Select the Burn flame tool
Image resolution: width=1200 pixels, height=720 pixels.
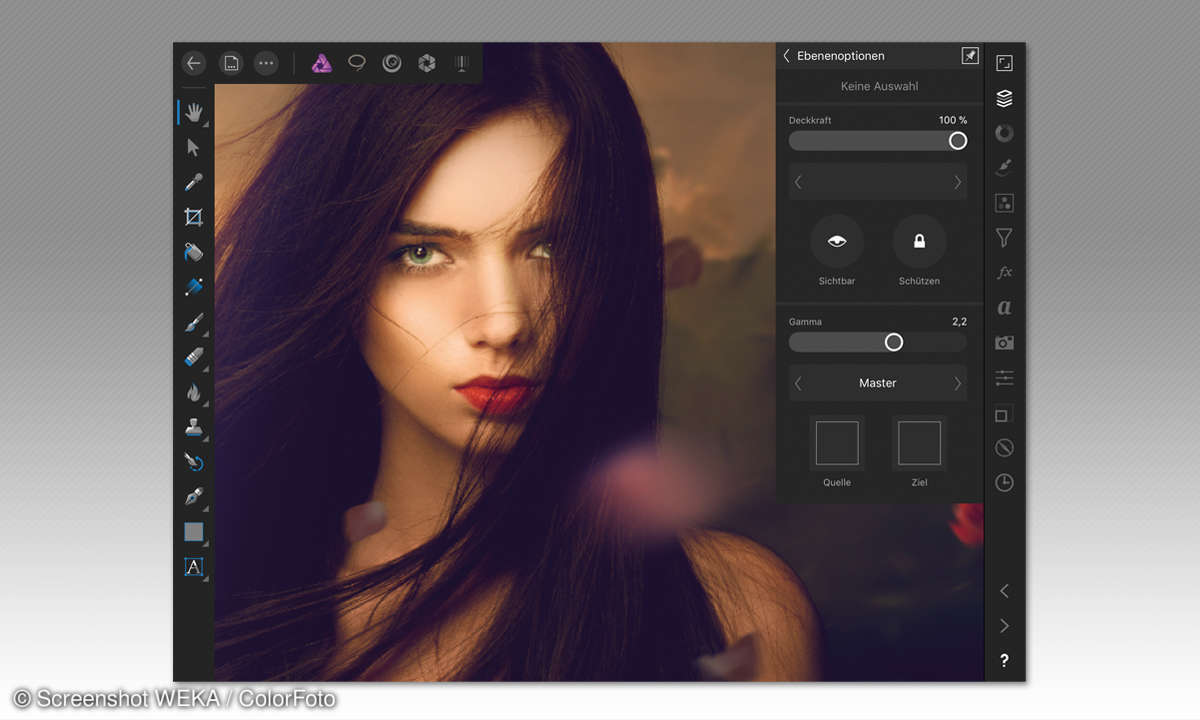coord(194,392)
